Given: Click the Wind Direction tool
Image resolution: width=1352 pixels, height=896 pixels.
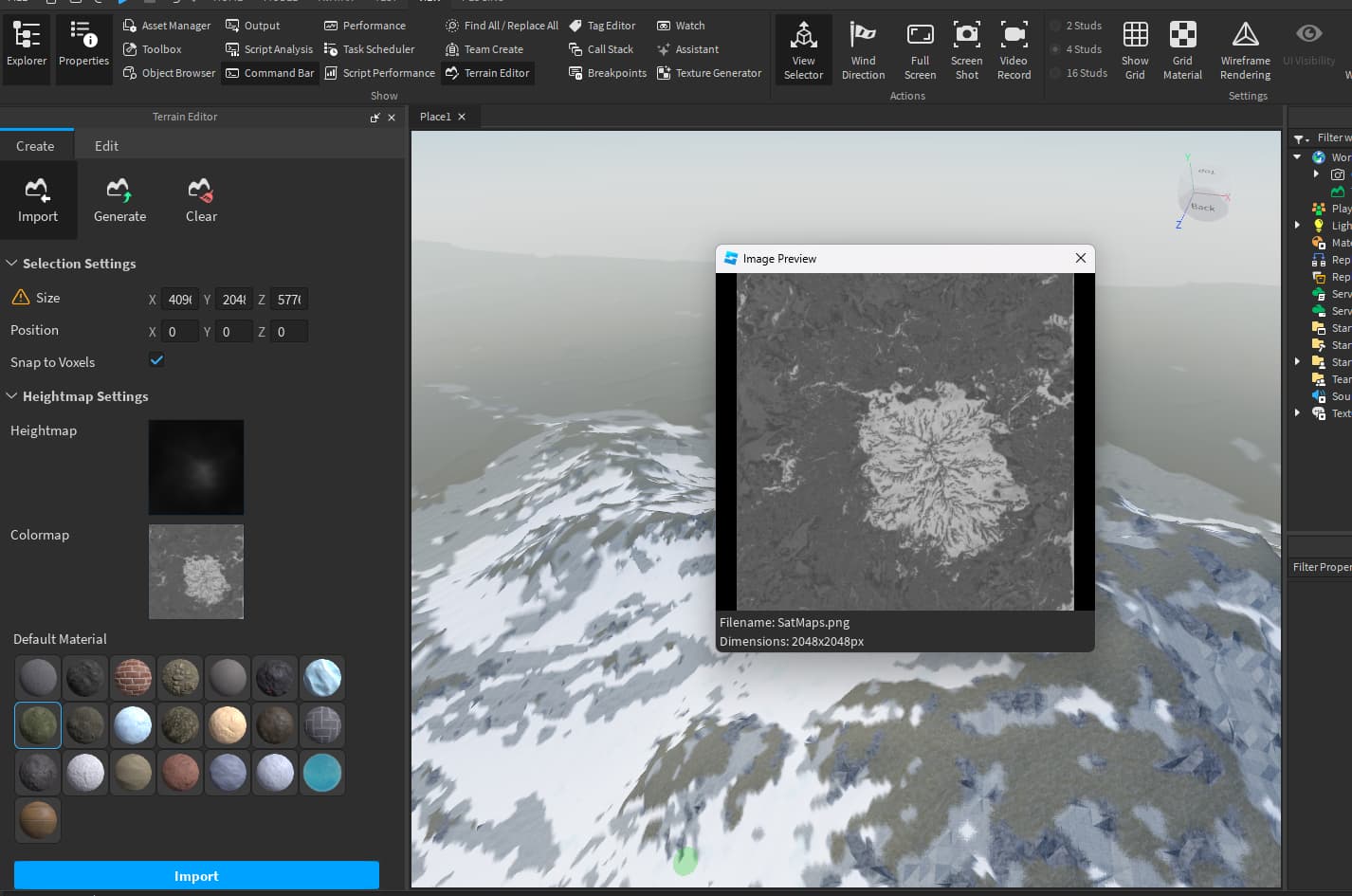Looking at the screenshot, I should (863, 49).
